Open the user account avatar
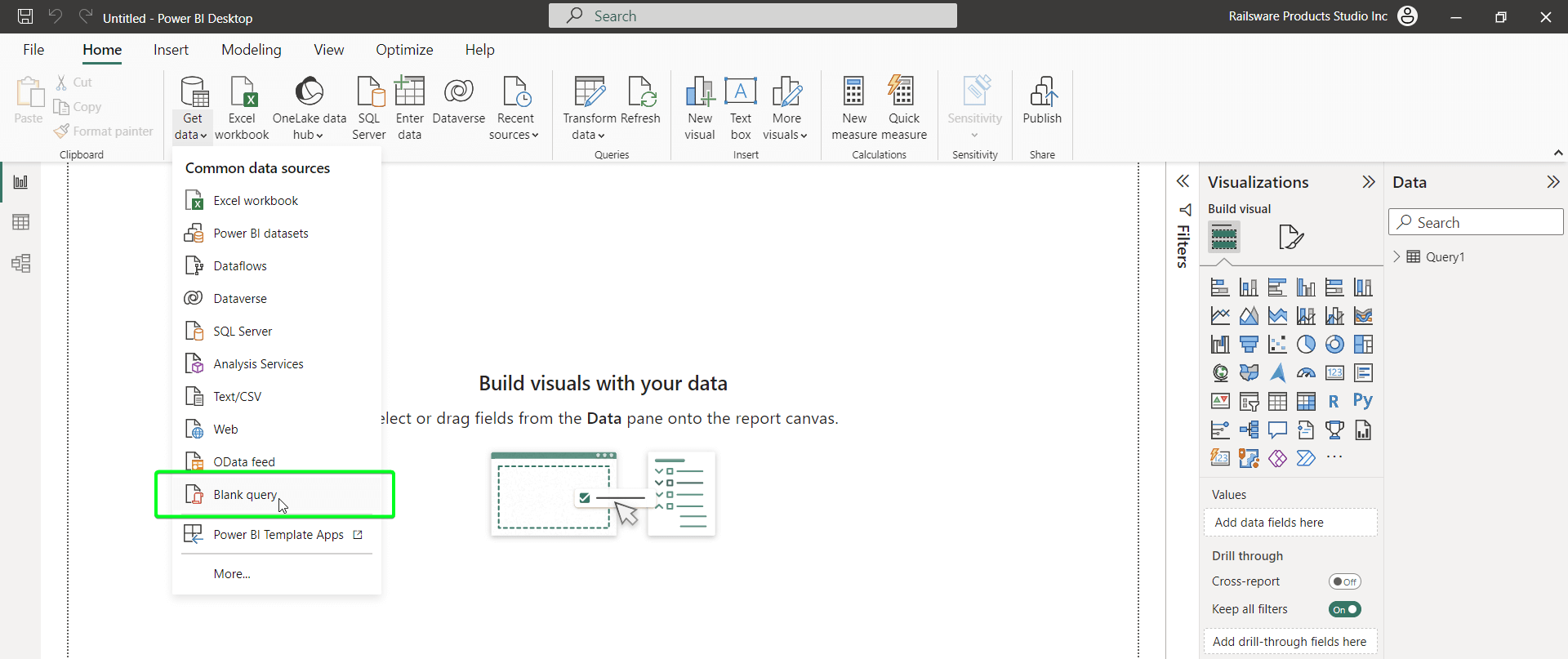The image size is (1568, 659). point(1407,16)
